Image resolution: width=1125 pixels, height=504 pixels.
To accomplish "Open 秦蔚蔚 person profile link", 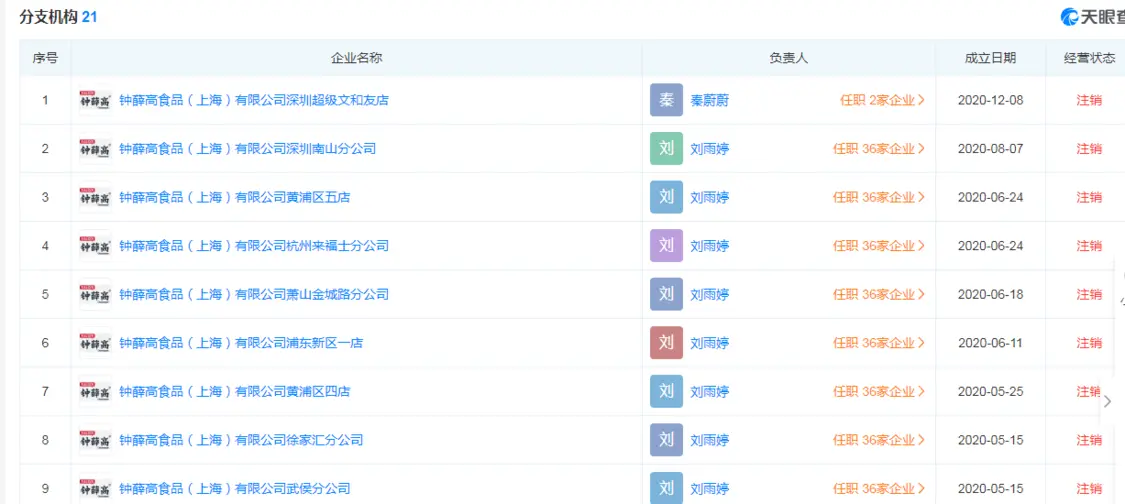I will (x=710, y=101).
